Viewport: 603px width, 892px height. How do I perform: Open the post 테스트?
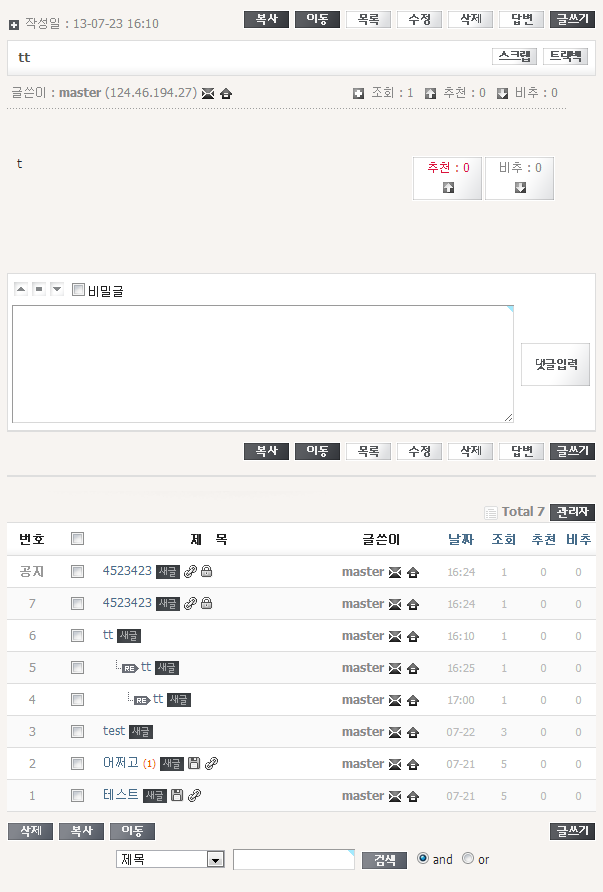[120, 795]
